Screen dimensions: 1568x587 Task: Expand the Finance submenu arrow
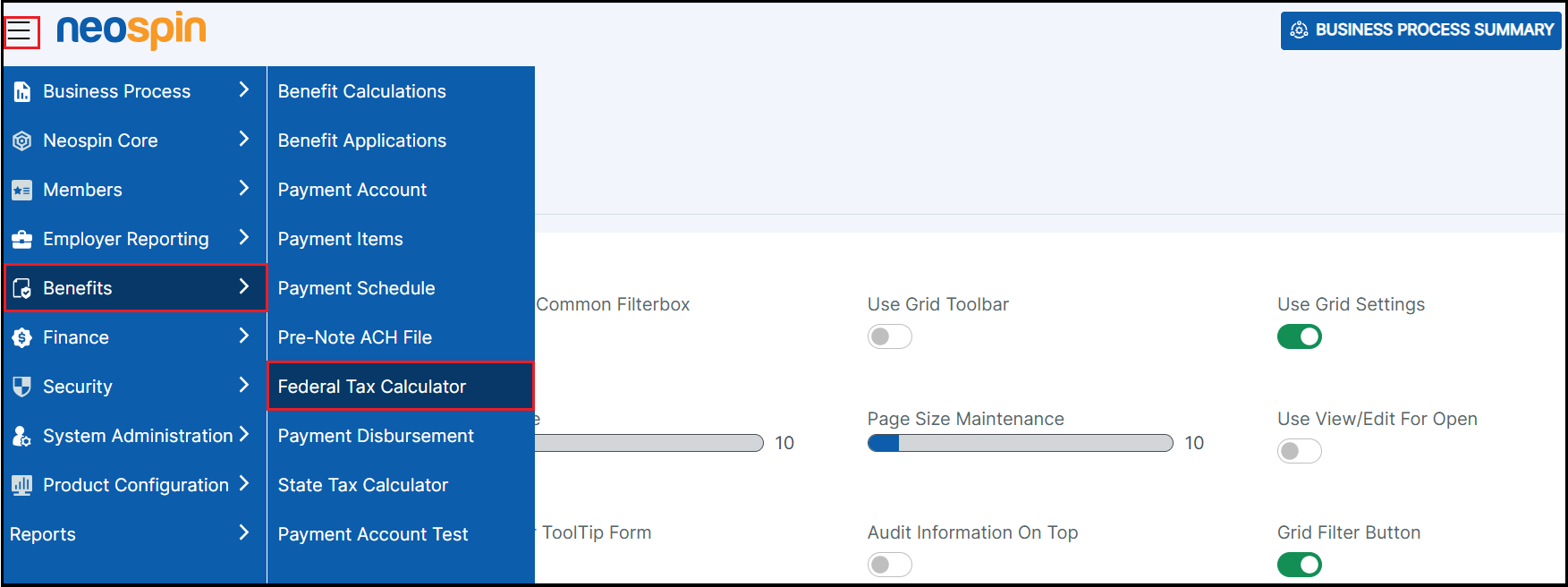243,336
